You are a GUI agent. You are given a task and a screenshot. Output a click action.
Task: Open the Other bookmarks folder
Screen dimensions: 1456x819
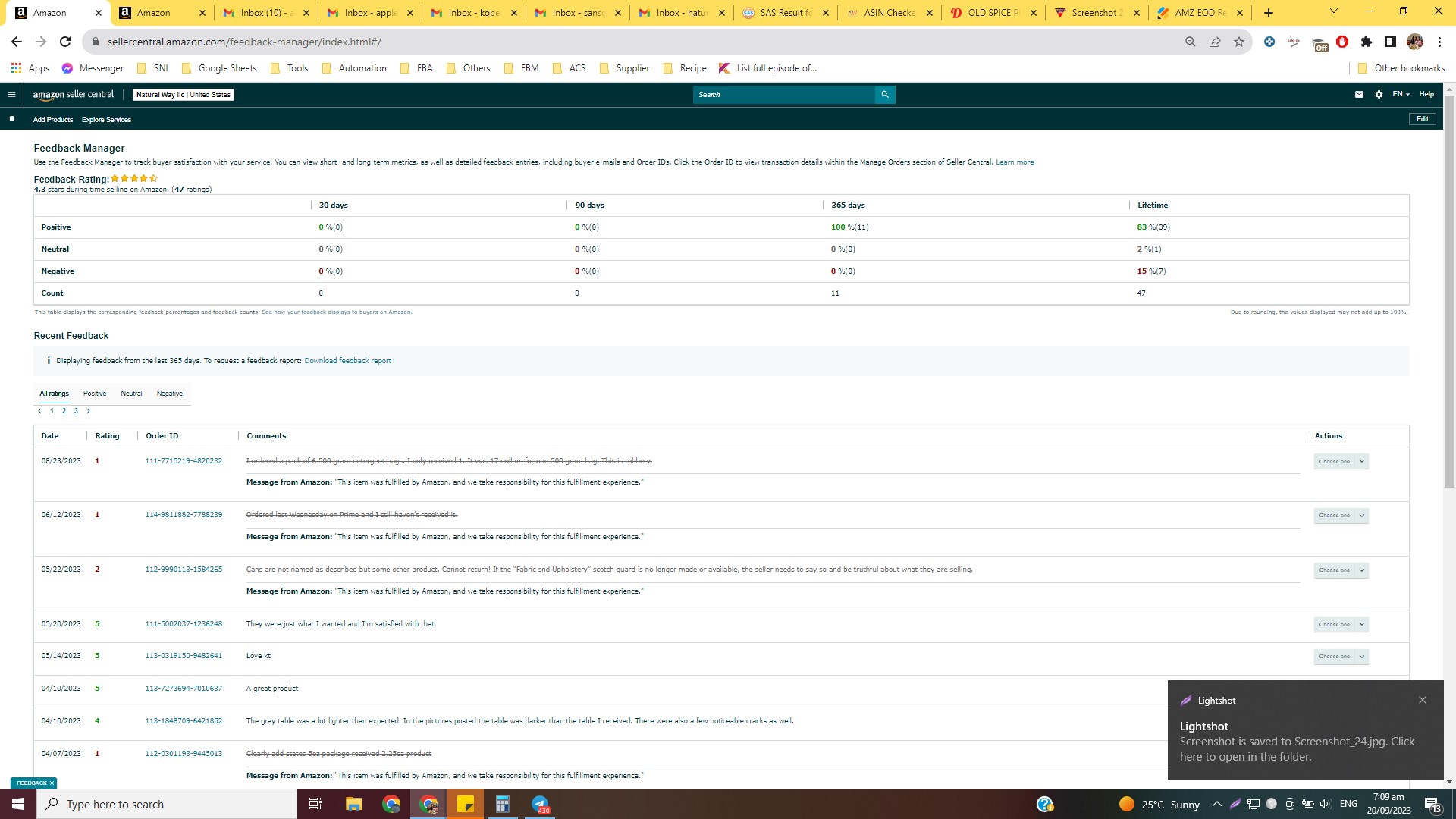[x=1401, y=68]
